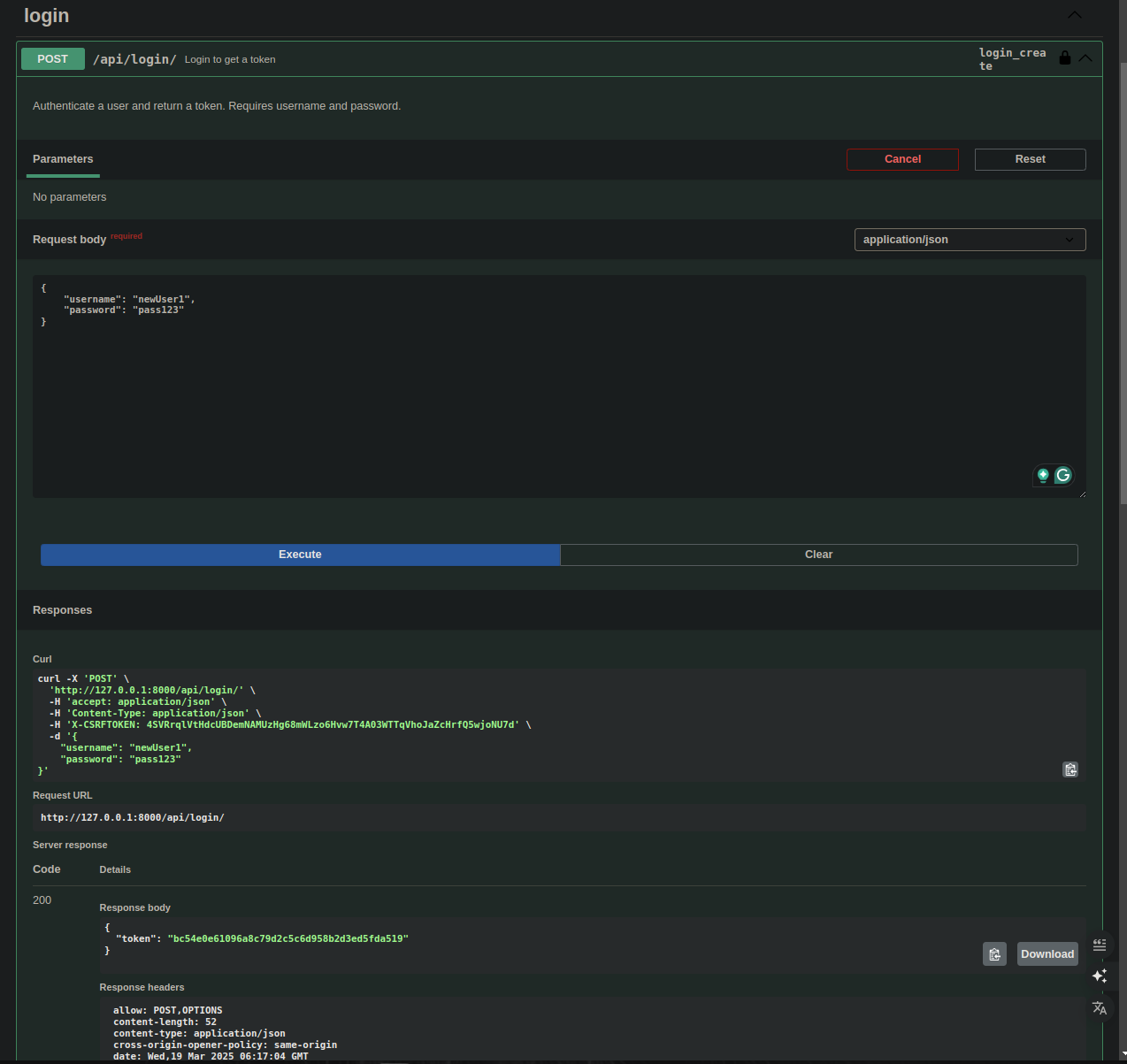The height and width of the screenshot is (1064, 1127).
Task: Click the 'cross-origin-opener-policy: same-origin' header
Action: pos(225,1045)
